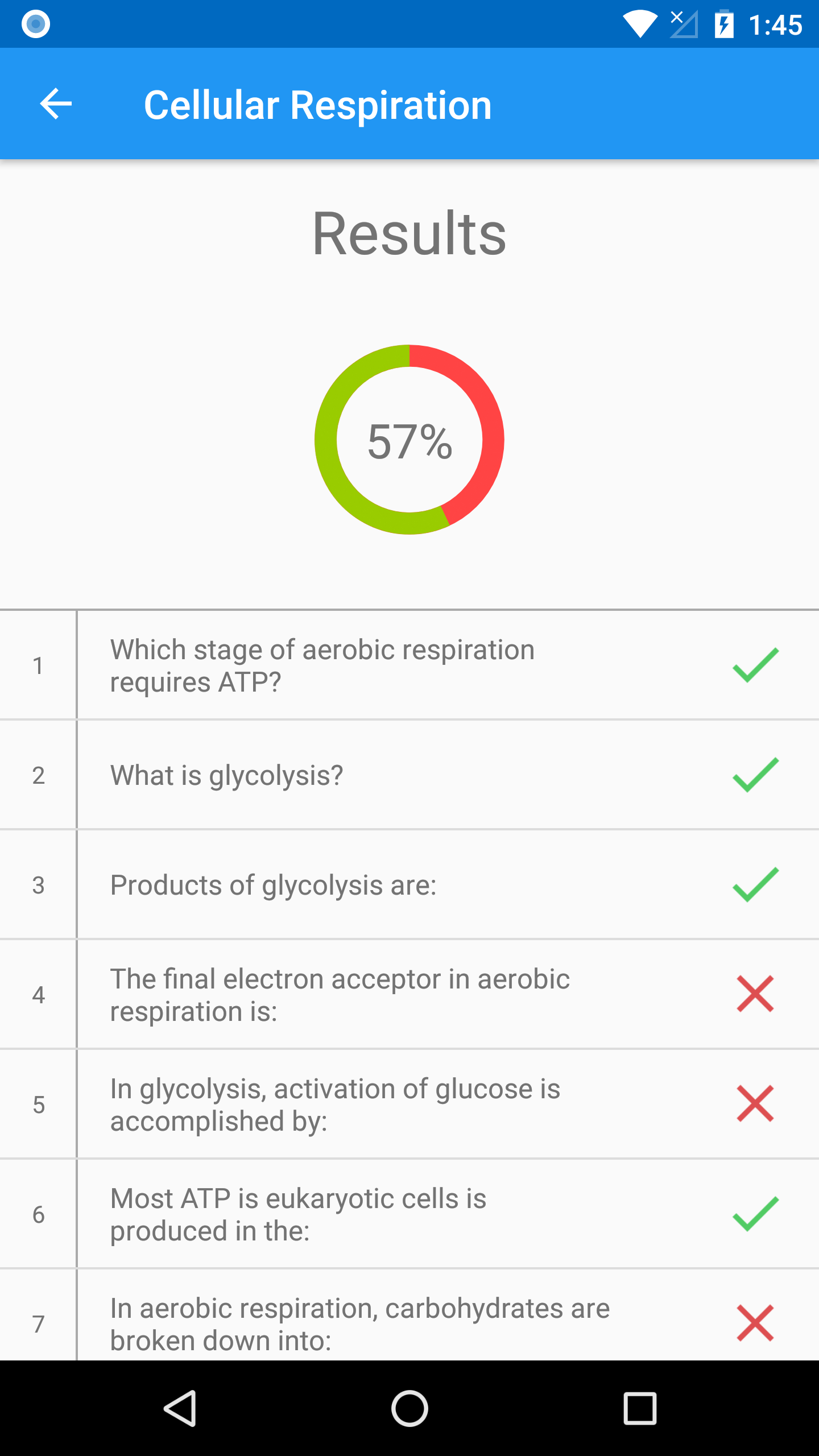This screenshot has width=819, height=1456.
Task: Open the Recent Apps square button
Action: 640,1408
